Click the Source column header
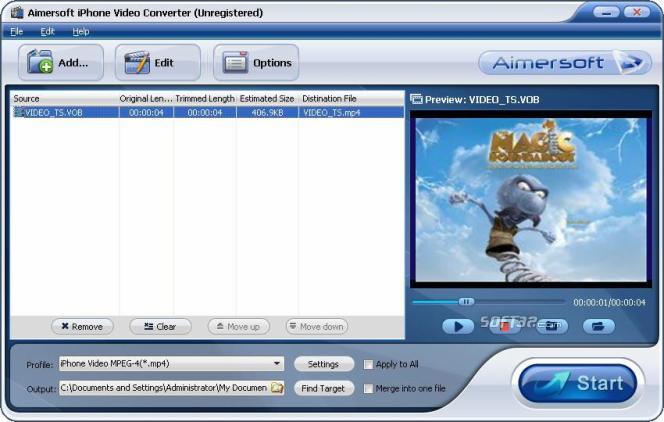The height and width of the screenshot is (422, 664). 64,99
